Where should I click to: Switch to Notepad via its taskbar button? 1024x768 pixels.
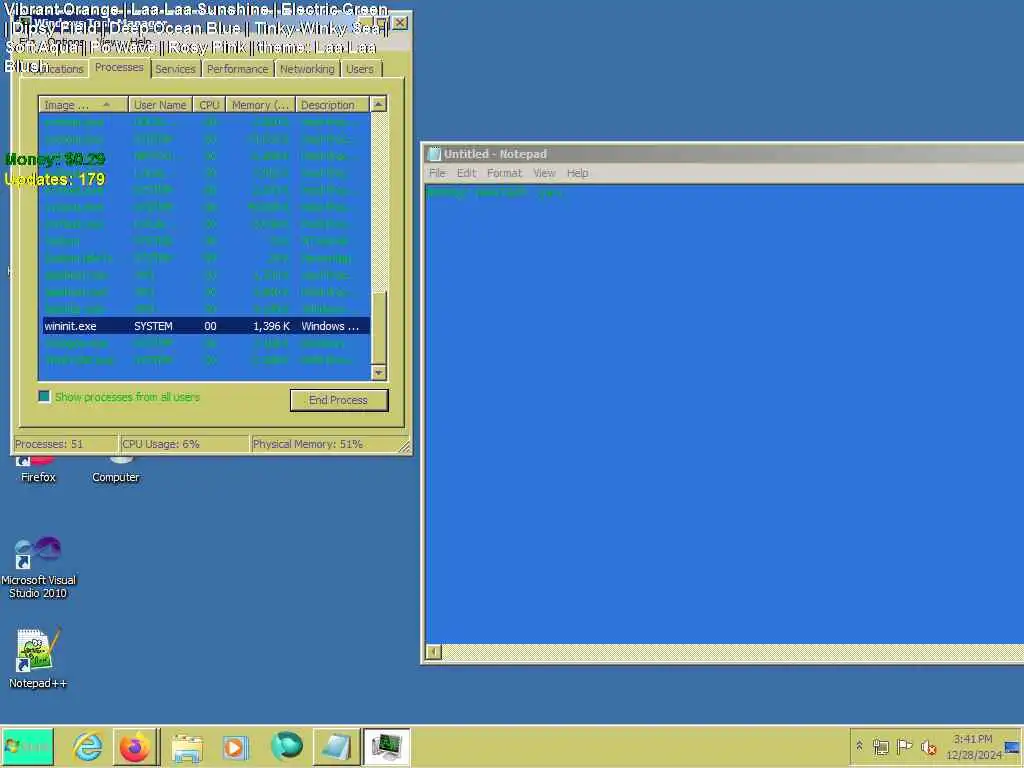click(x=336, y=746)
